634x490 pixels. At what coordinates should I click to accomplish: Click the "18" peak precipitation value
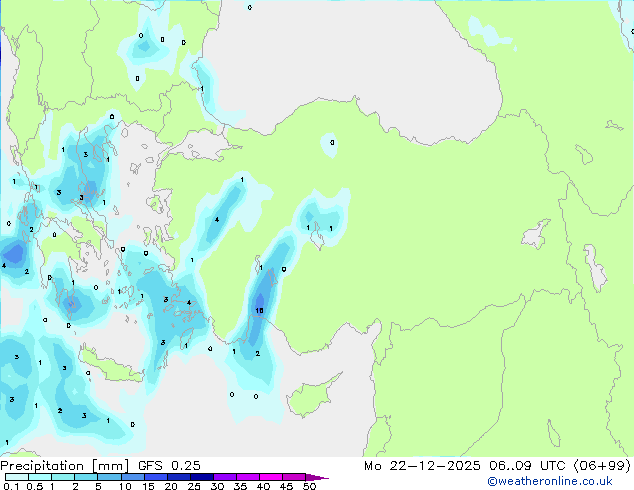click(x=259, y=311)
